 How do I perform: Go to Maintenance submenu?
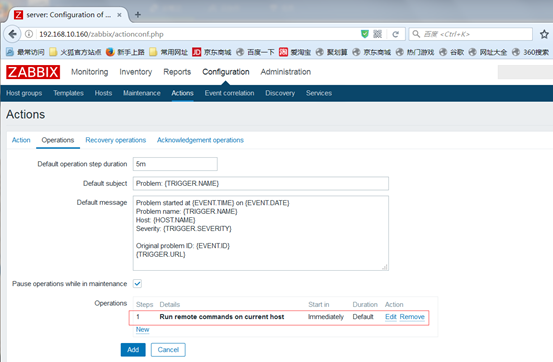point(142,93)
